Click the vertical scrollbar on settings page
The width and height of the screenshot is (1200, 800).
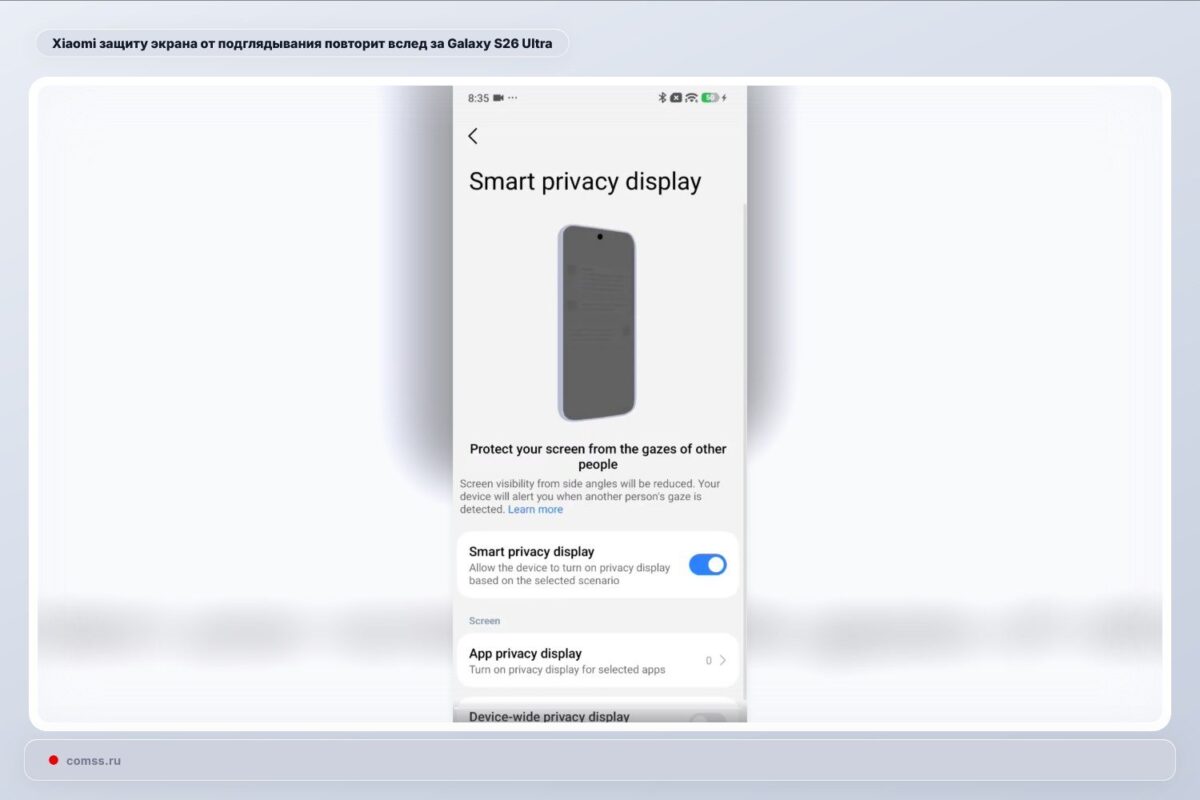pos(743,450)
